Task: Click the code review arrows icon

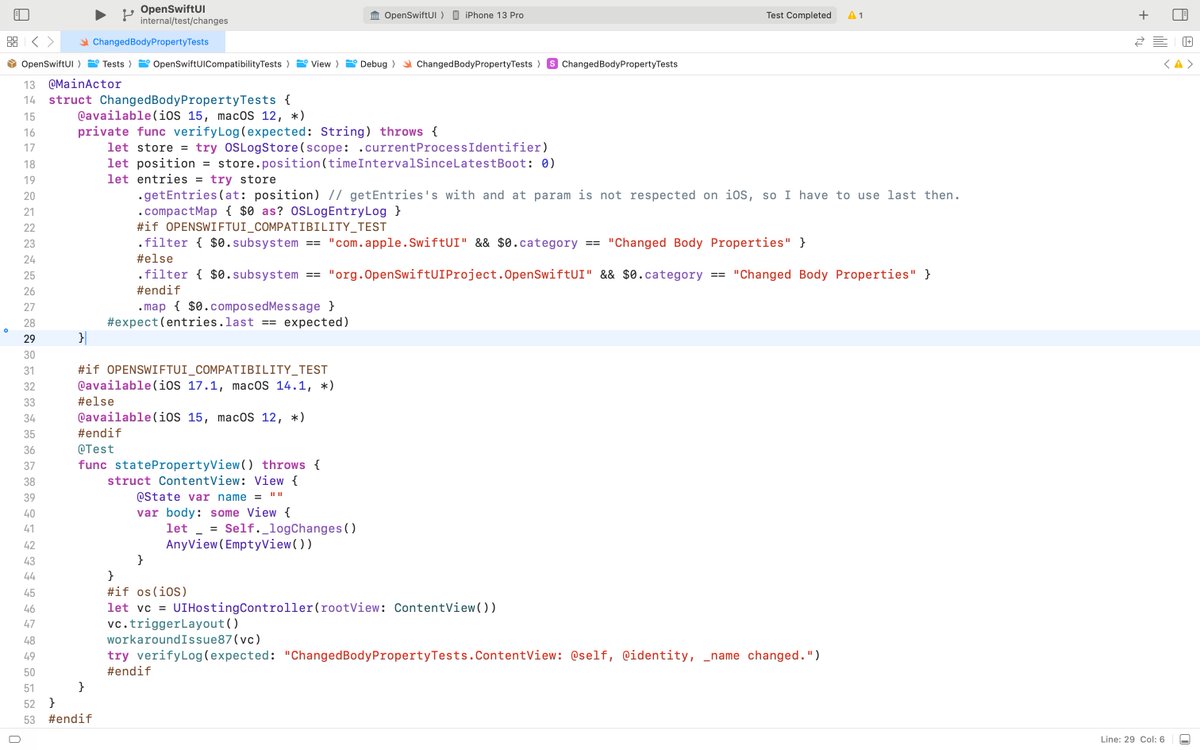Action: coord(1139,42)
